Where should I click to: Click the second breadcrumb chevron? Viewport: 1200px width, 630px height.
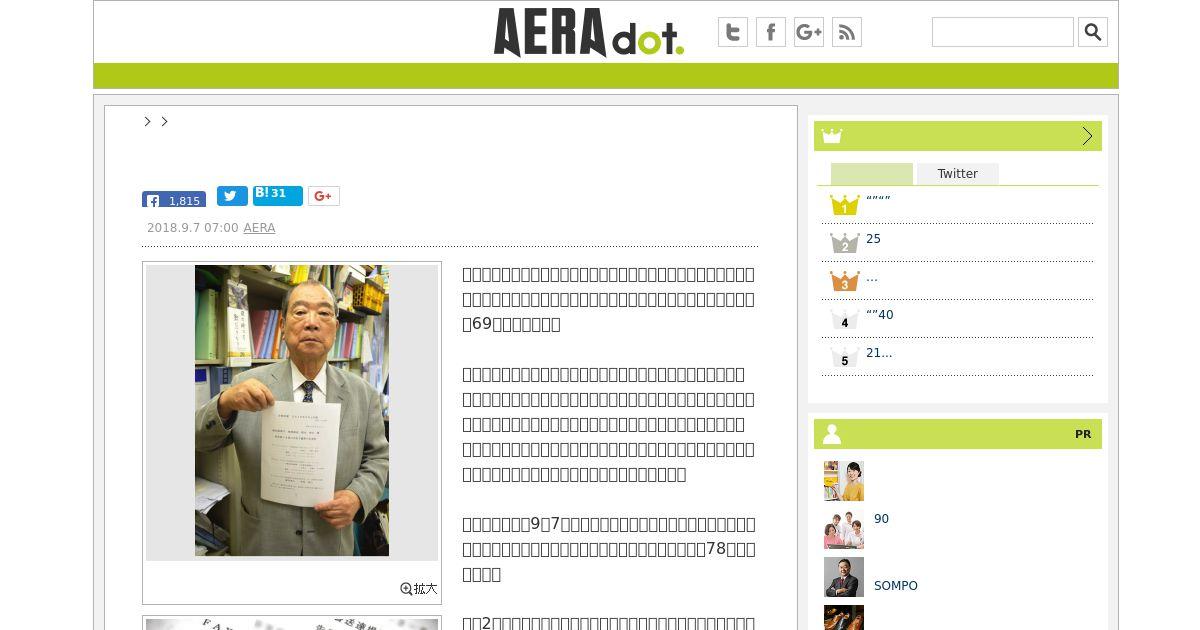click(x=164, y=121)
